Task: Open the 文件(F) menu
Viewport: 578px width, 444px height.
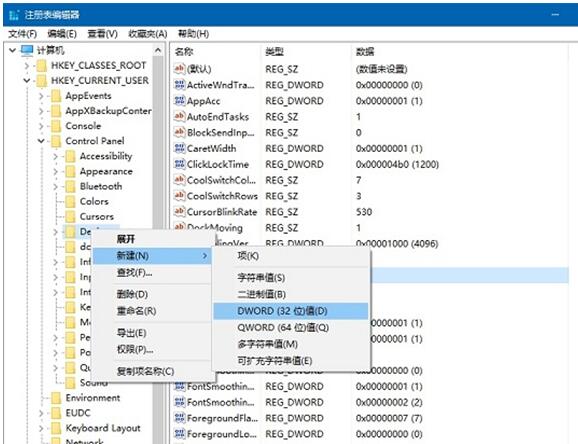Action: [22, 34]
